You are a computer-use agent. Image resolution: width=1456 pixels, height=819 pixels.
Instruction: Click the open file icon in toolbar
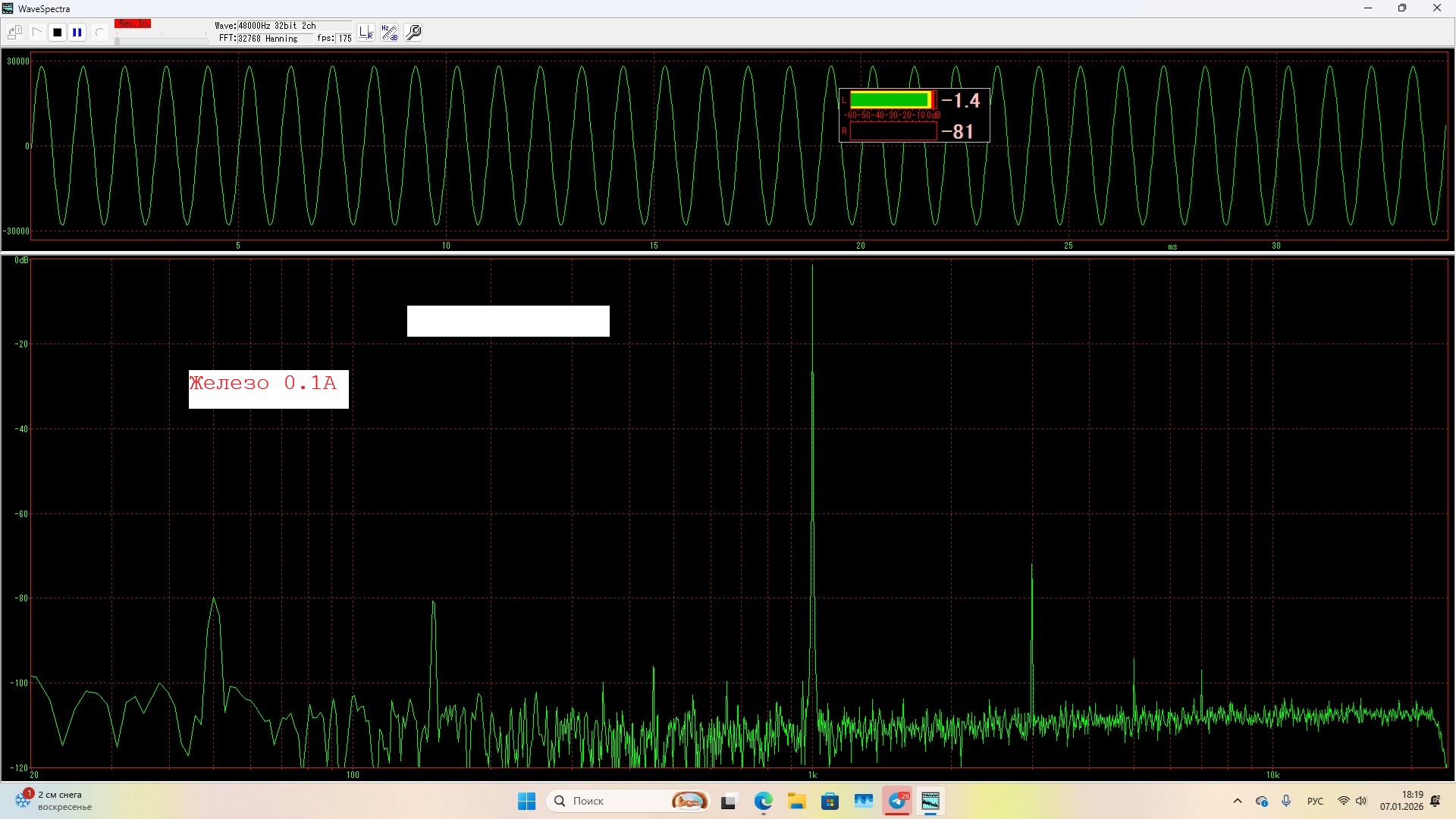click(14, 33)
